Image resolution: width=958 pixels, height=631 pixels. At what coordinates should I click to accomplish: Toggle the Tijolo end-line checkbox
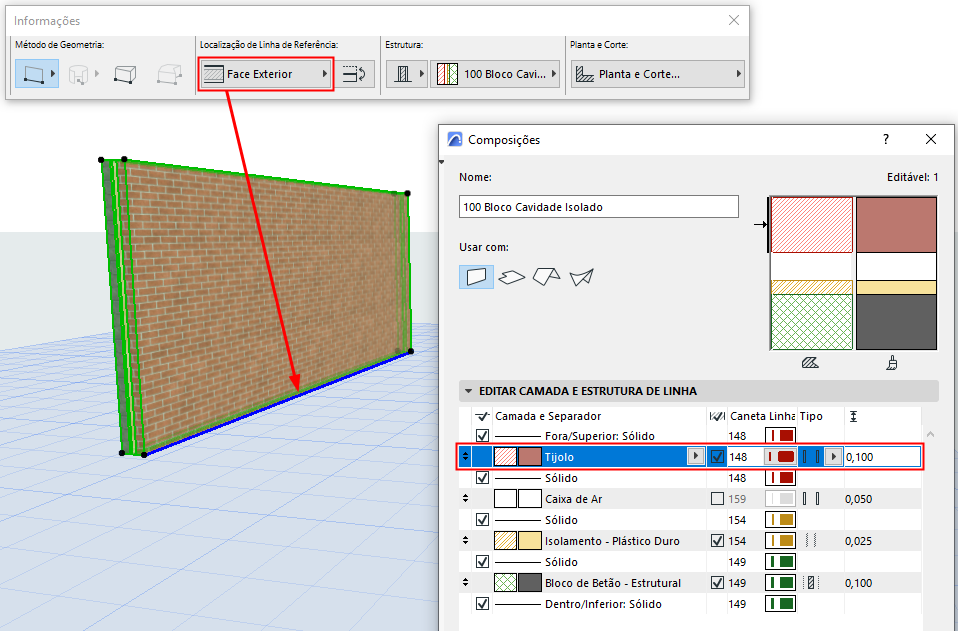[x=717, y=457]
